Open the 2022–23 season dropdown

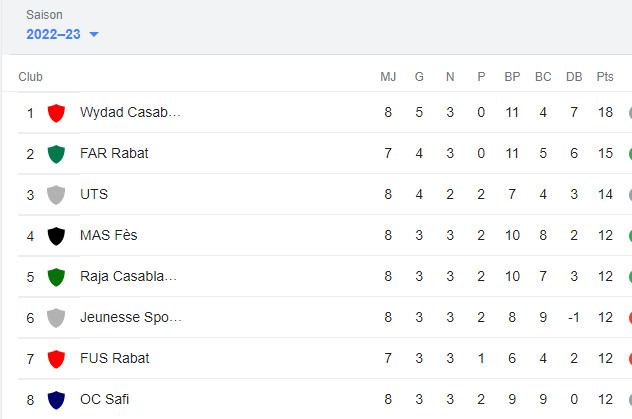pyautogui.click(x=62, y=34)
